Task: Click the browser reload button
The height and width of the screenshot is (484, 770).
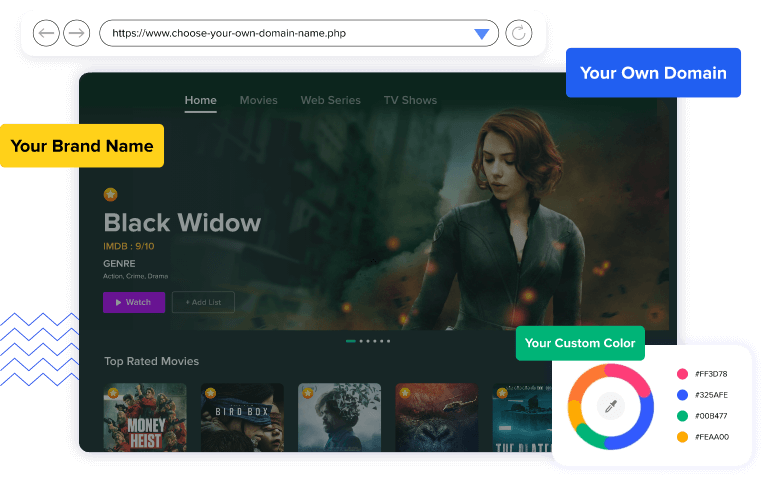Action: (519, 33)
